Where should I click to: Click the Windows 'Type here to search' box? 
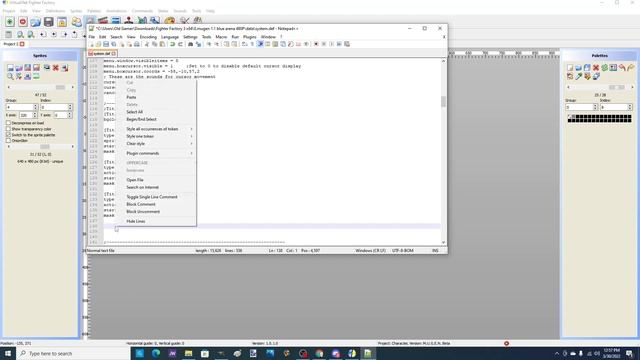73,353
